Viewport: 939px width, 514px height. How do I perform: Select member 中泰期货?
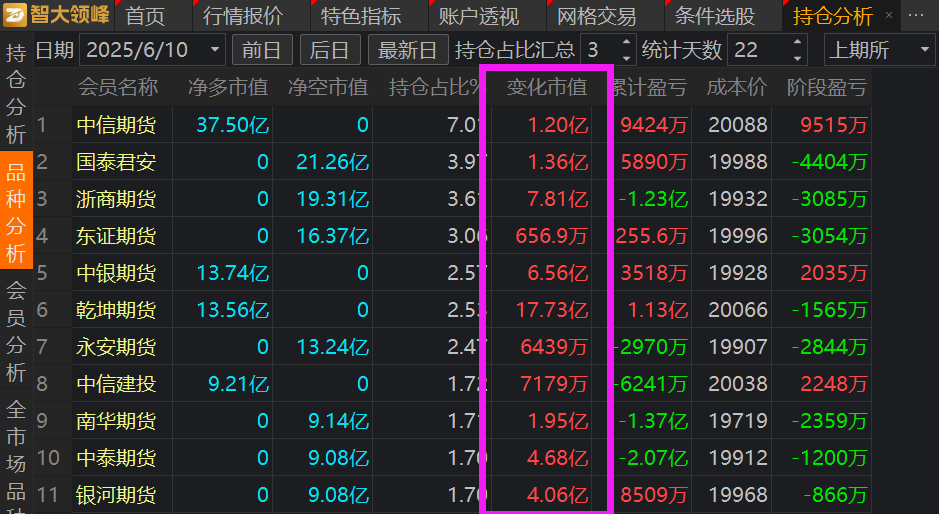pyautogui.click(x=116, y=458)
